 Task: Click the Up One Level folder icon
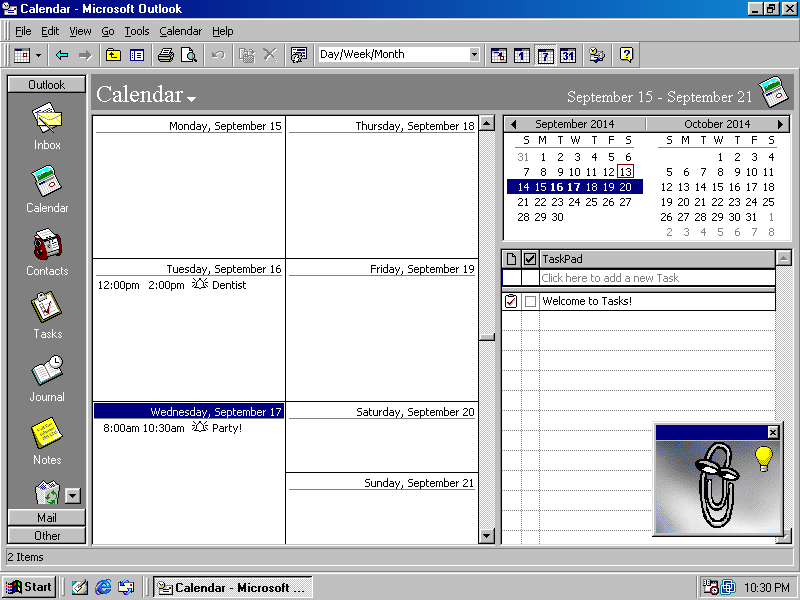coord(113,55)
